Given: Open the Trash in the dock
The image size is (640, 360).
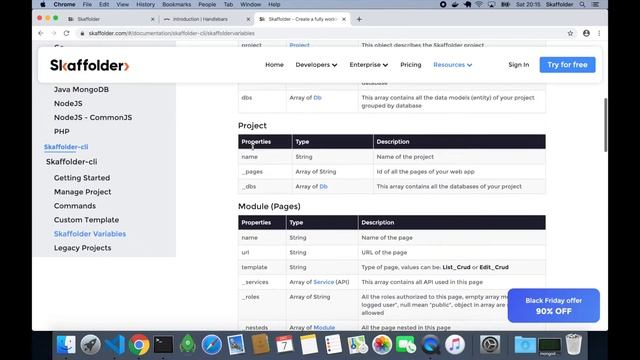Looking at the screenshot, I should (x=573, y=345).
